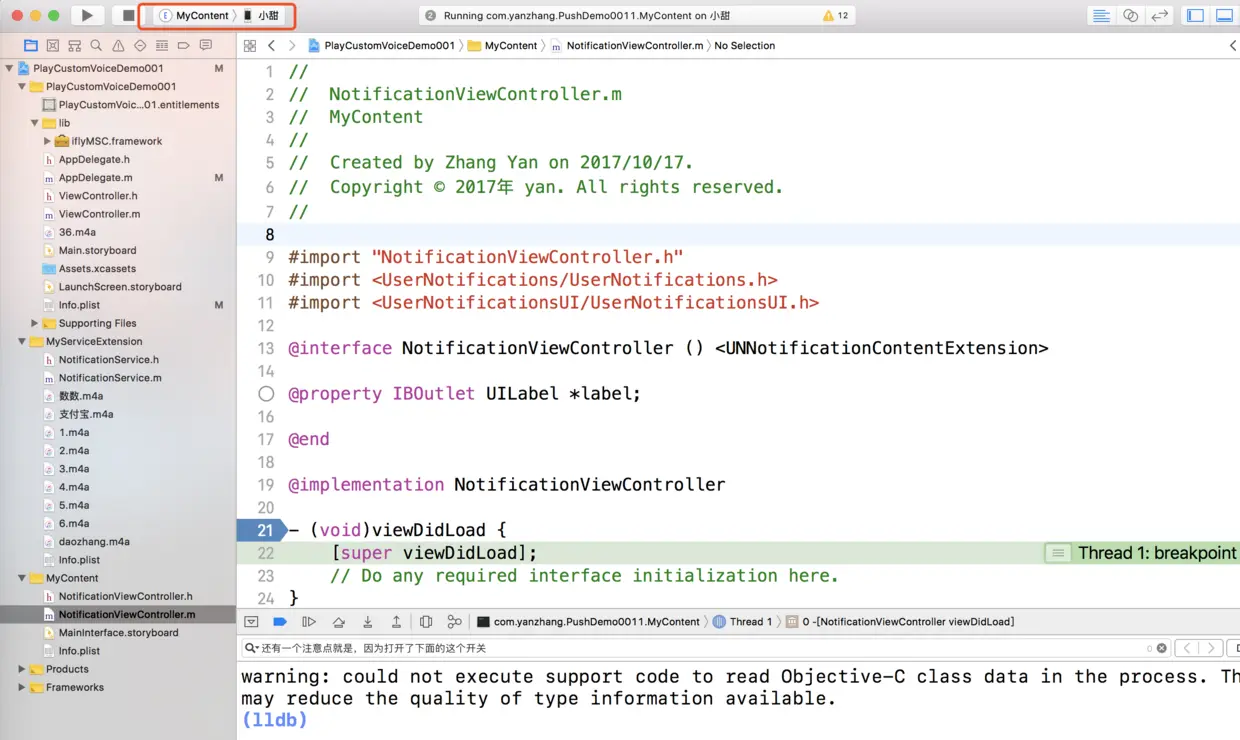The width and height of the screenshot is (1240, 740).
Task: Open the Breakpoint navigator
Action: (184, 46)
